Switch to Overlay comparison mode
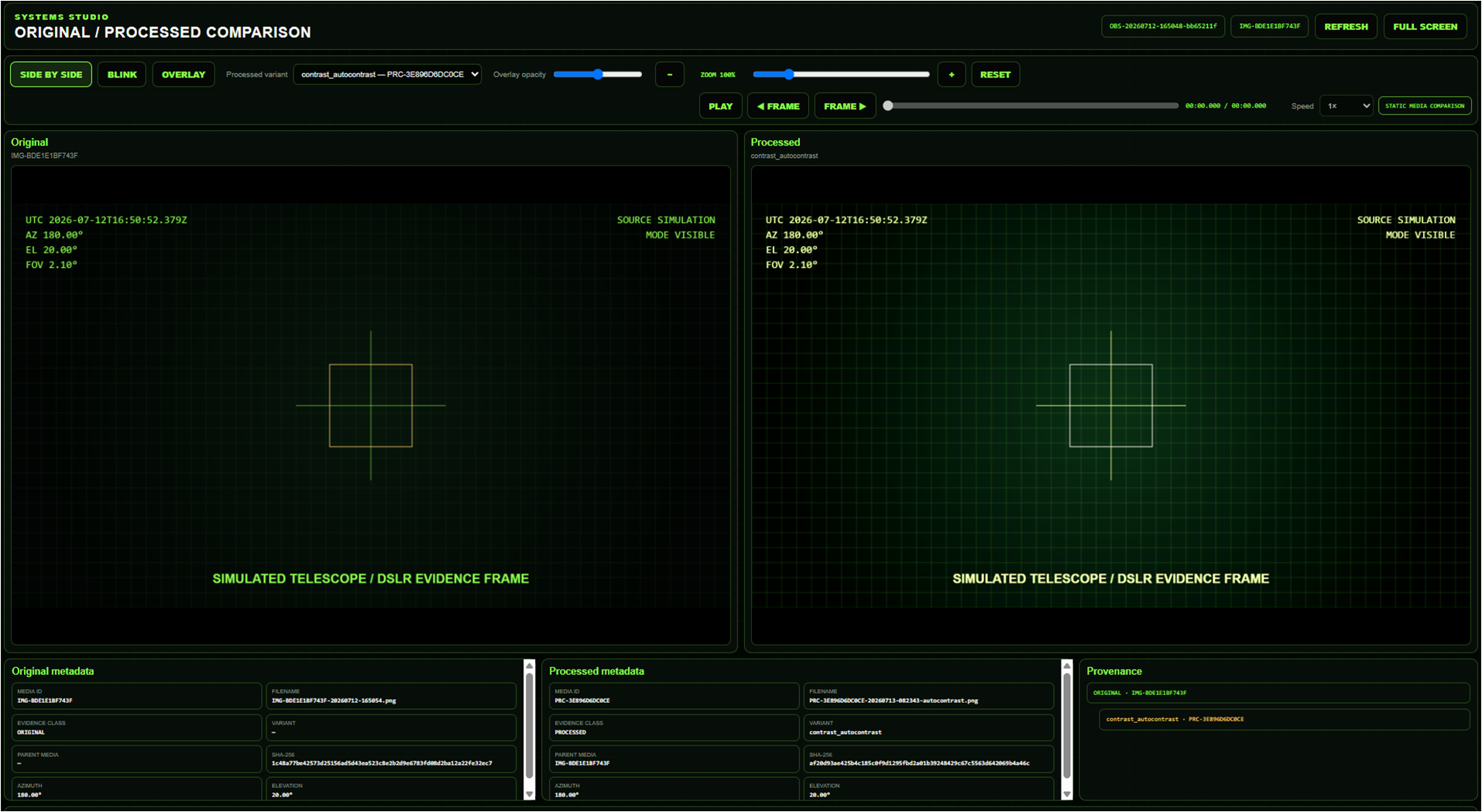The width and height of the screenshot is (1482, 812). (184, 74)
